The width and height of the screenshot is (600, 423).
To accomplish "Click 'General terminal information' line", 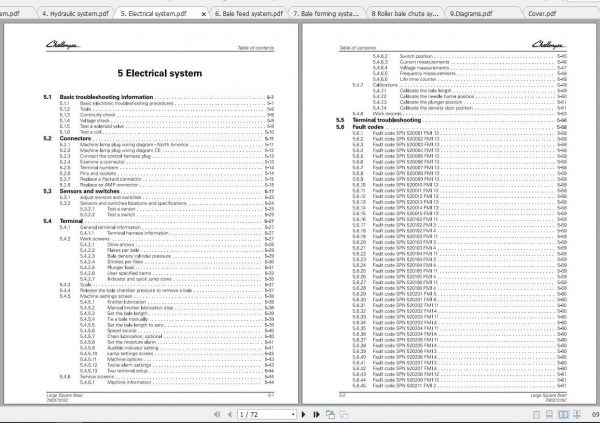I will point(167,227).
